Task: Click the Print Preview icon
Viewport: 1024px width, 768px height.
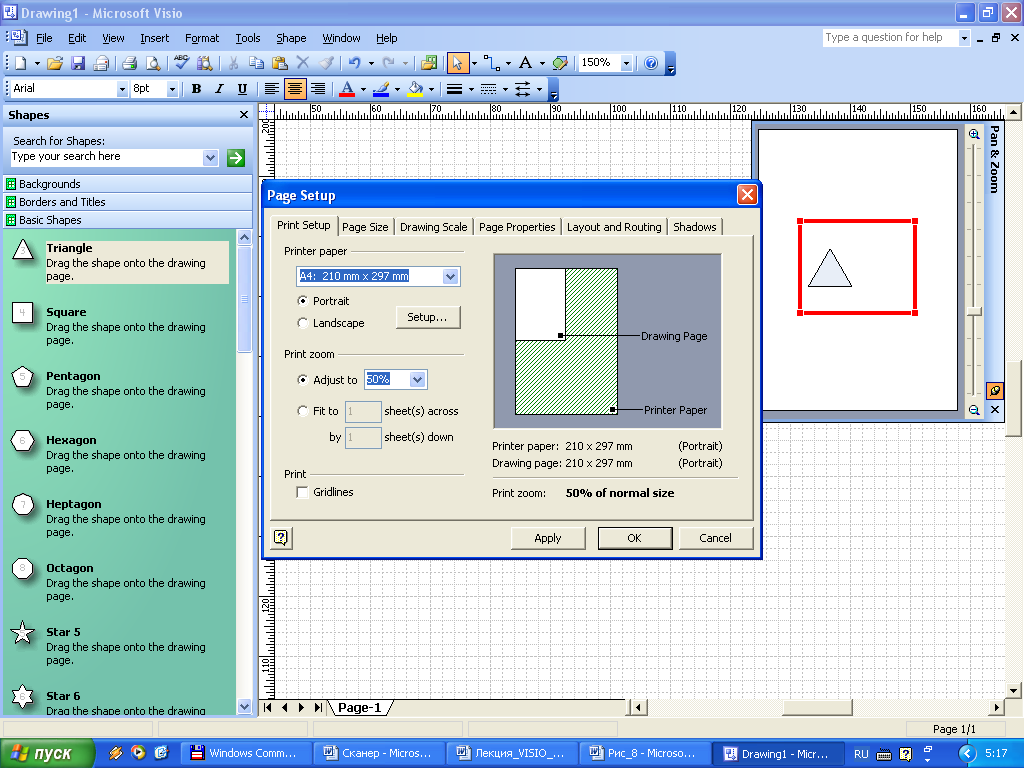Action: coord(153,63)
